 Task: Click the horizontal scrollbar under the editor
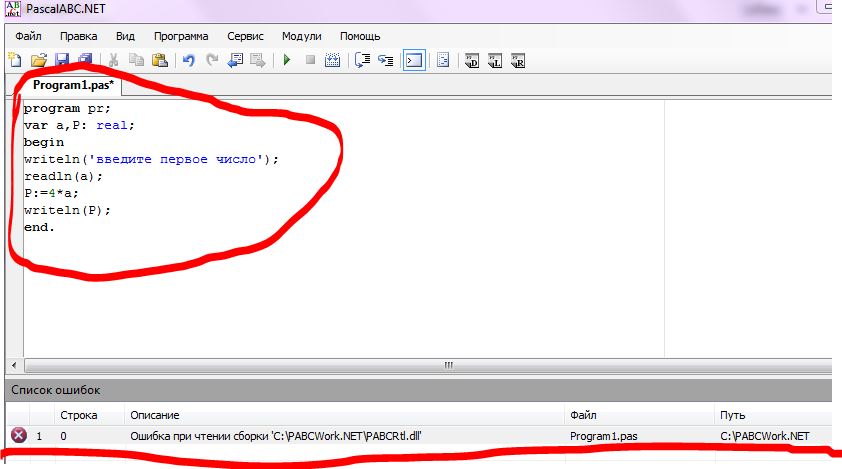(420, 366)
